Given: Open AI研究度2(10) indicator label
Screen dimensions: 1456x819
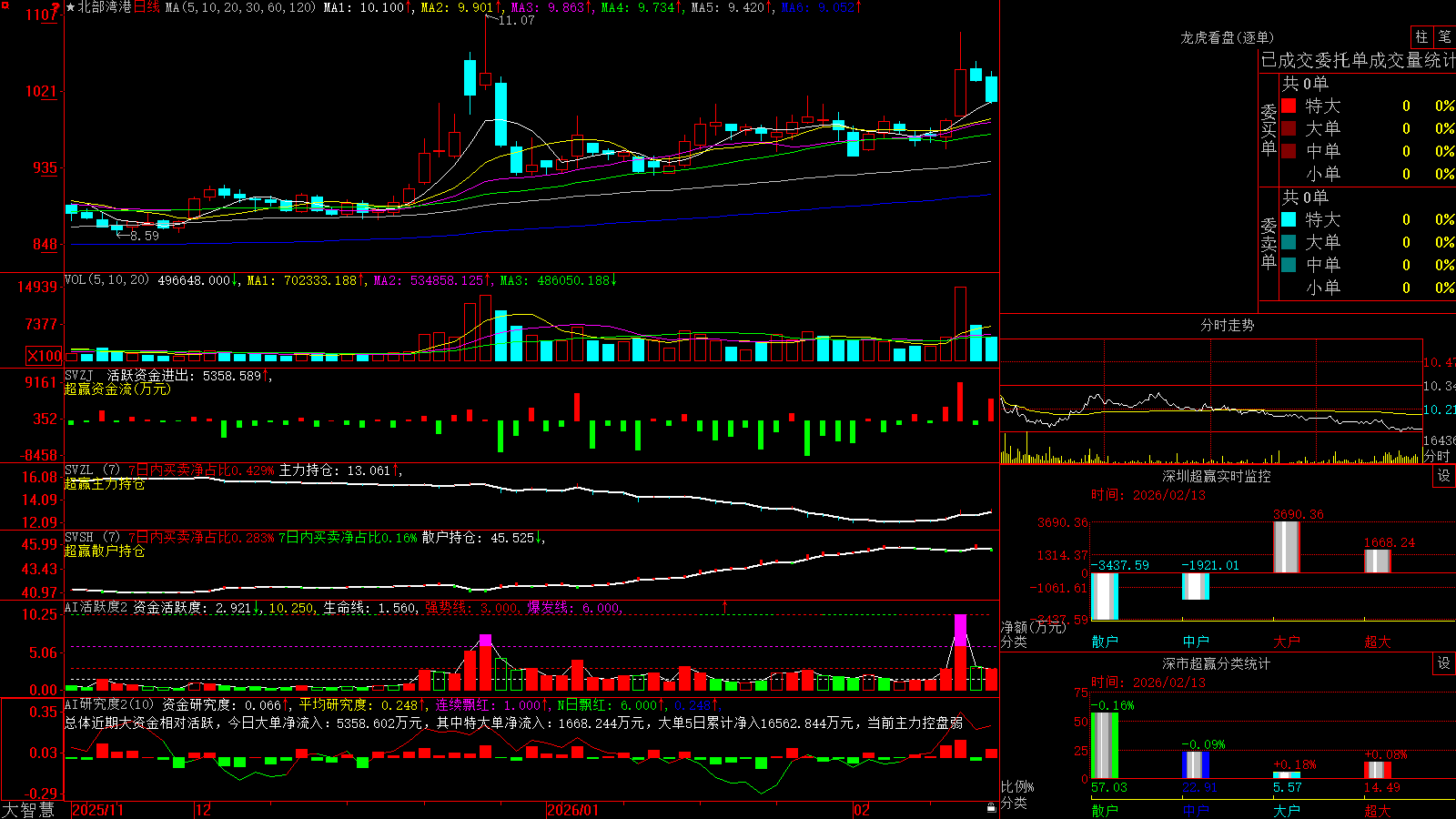Looking at the screenshot, I should 109,704.
